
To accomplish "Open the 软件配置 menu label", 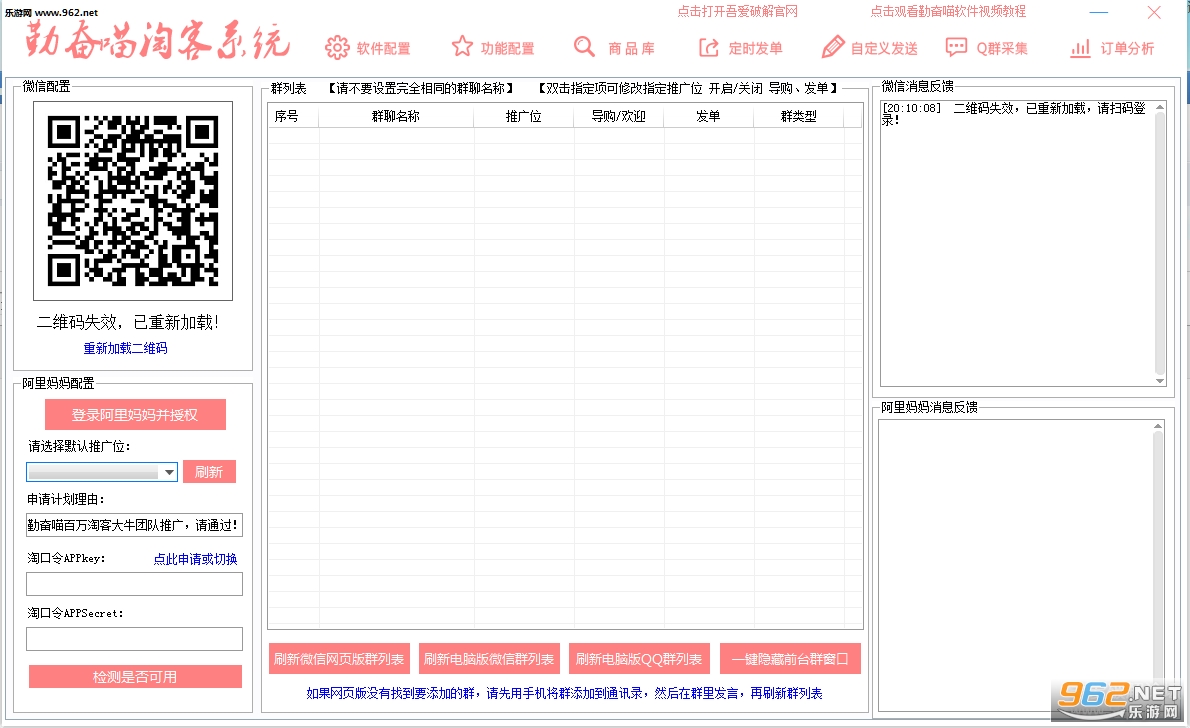I will (x=383, y=49).
